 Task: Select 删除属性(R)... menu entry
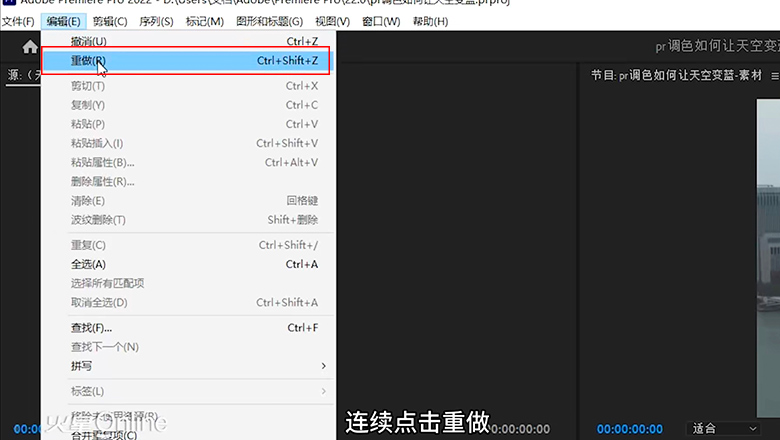[x=188, y=181]
